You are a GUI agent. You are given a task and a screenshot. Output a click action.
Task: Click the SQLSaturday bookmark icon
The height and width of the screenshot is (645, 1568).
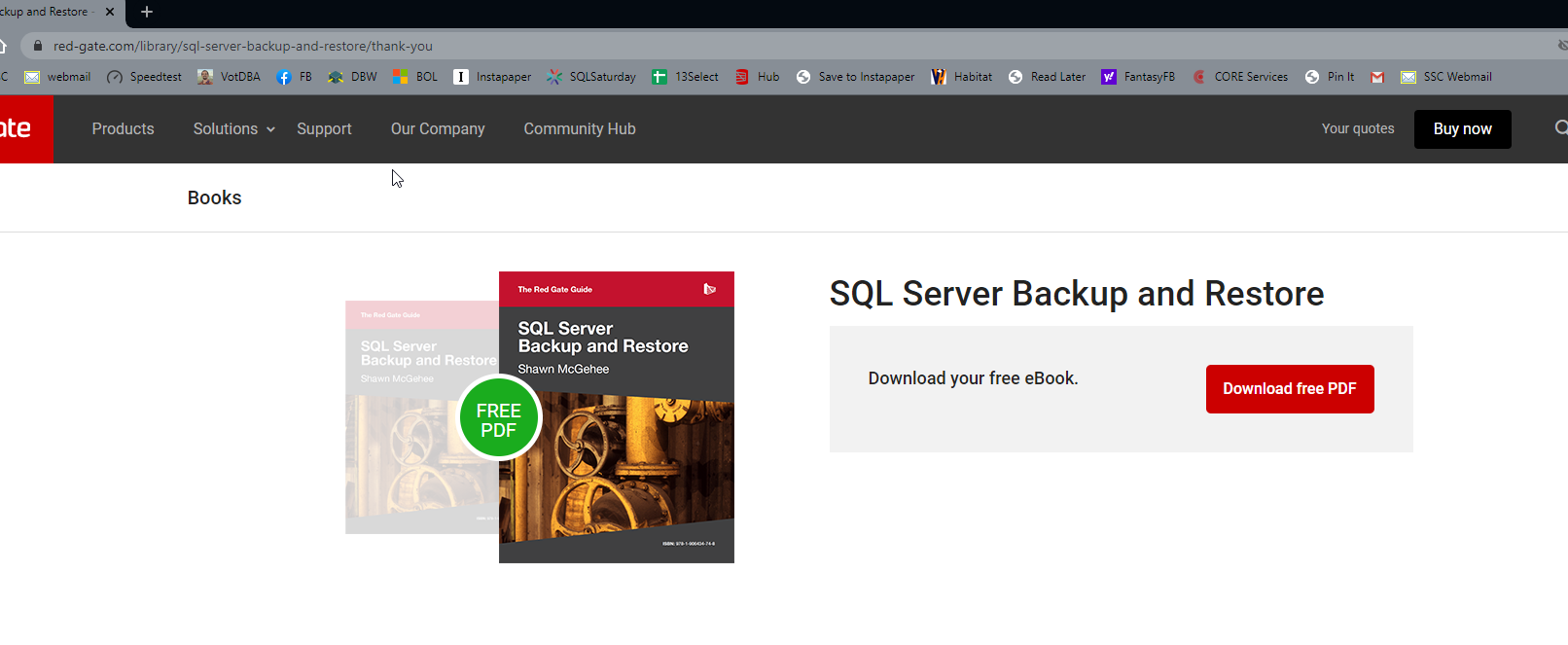pos(554,77)
